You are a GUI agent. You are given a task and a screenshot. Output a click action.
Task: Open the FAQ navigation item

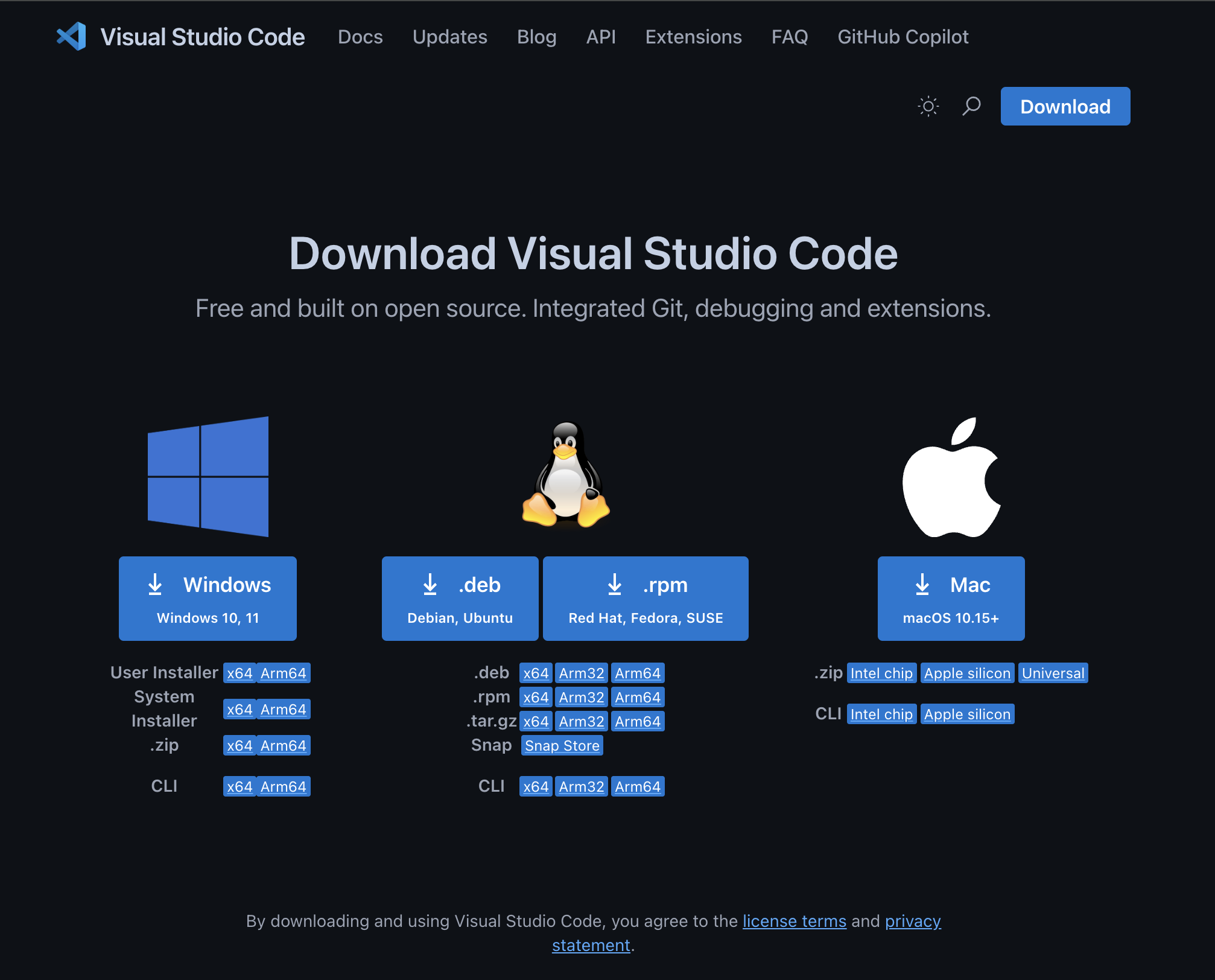click(x=790, y=37)
